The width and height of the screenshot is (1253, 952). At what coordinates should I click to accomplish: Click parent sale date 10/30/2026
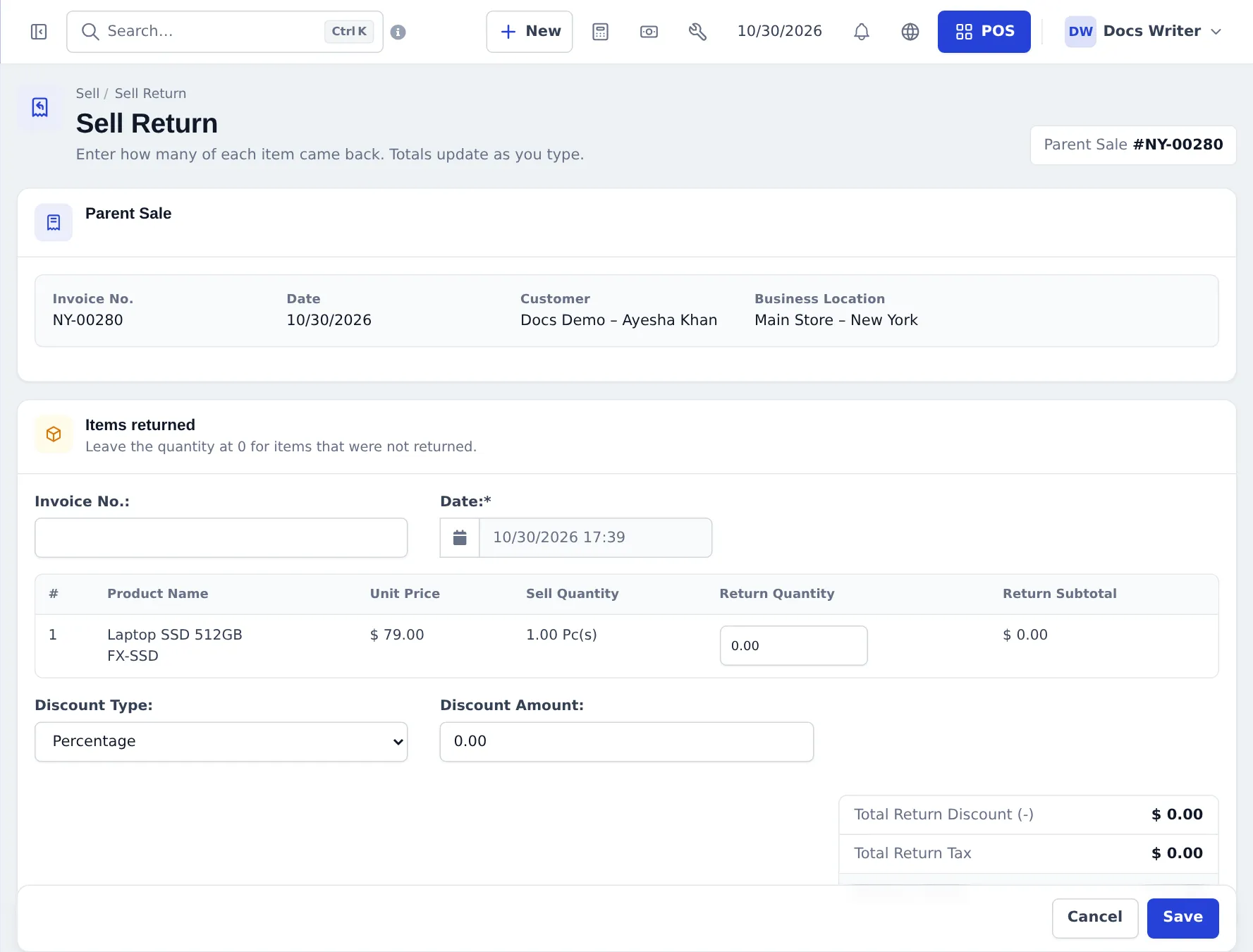click(329, 321)
